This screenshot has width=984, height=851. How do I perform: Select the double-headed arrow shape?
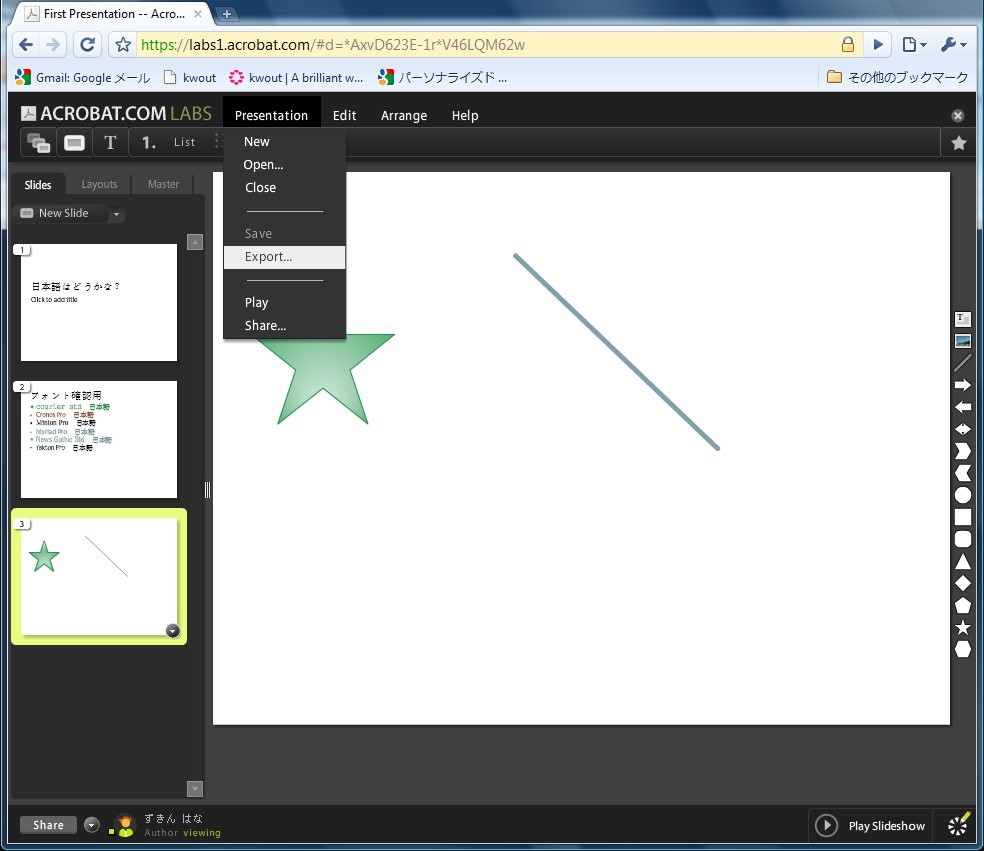(x=962, y=429)
